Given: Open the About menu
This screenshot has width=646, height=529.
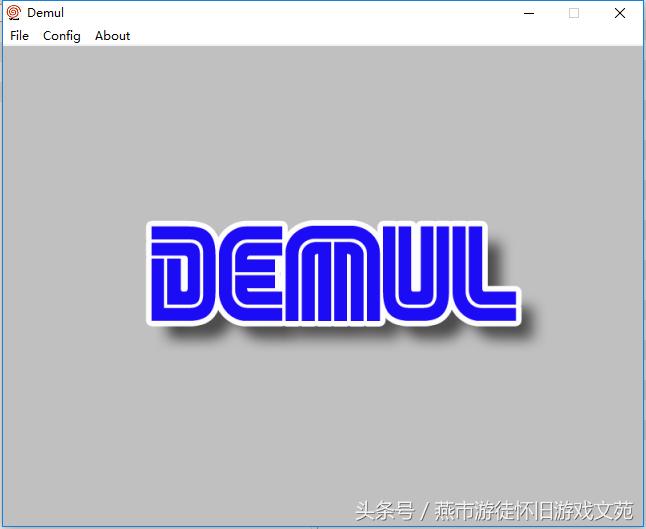Looking at the screenshot, I should 112,36.
